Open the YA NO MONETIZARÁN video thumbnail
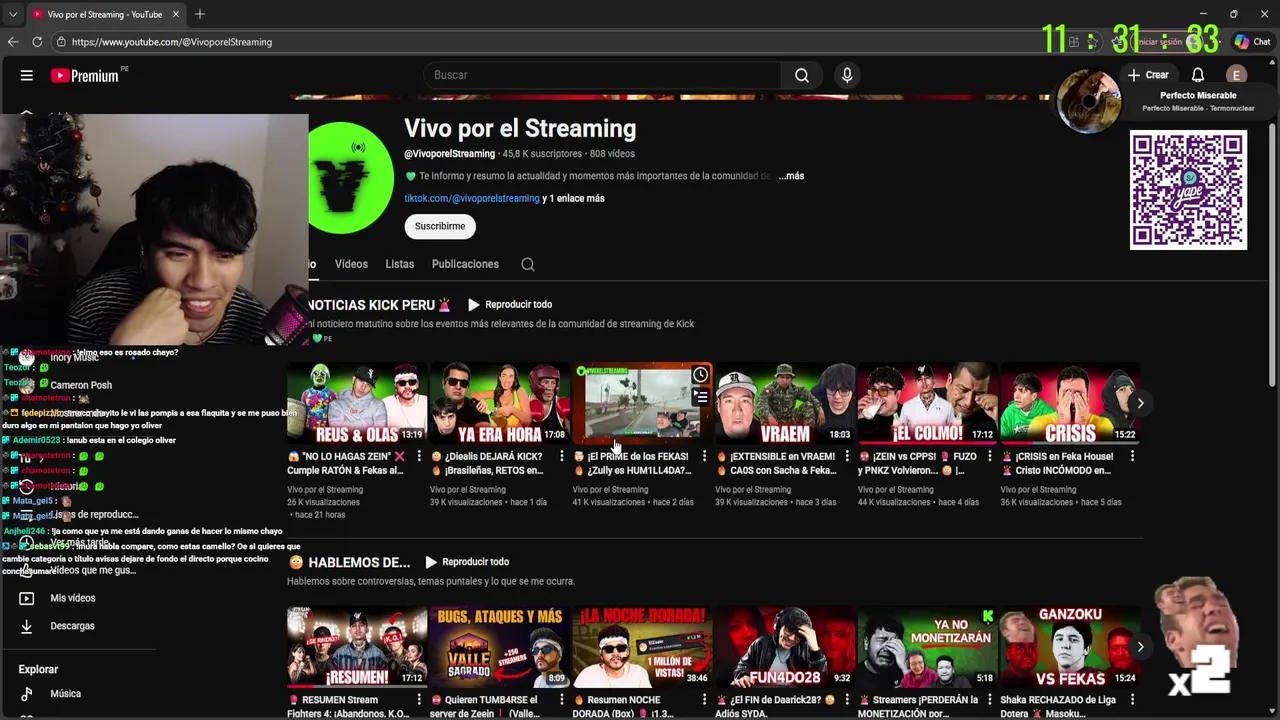This screenshot has height=720, width=1280. [927, 647]
